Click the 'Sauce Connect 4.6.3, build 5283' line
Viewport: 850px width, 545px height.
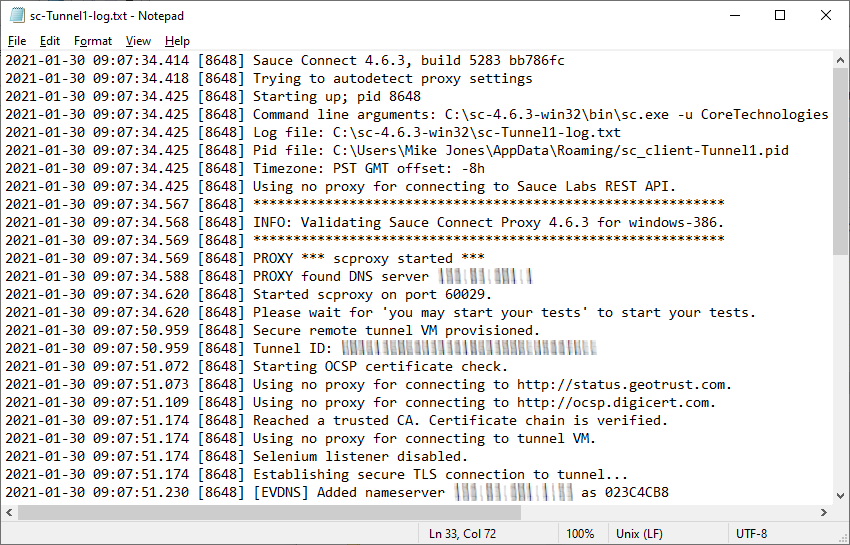point(285,60)
